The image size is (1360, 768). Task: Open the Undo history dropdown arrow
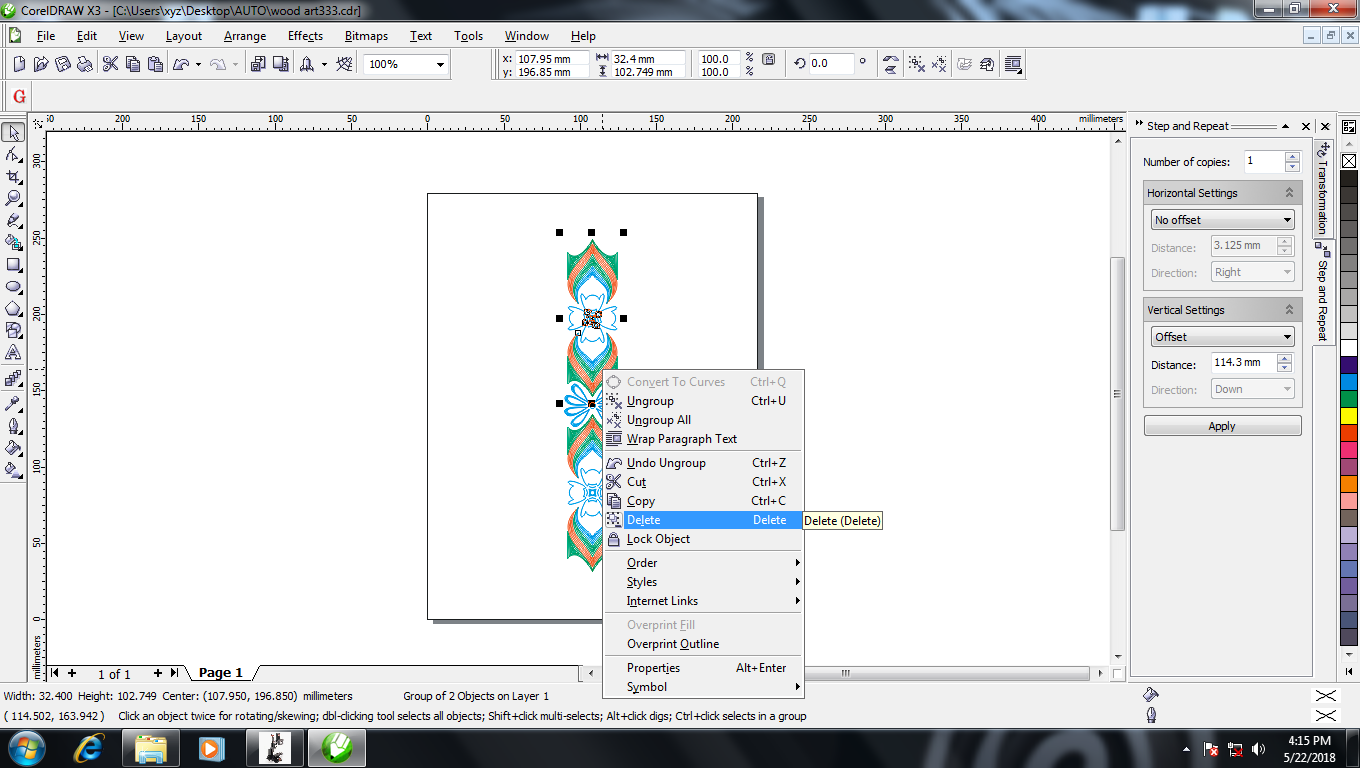pos(198,64)
